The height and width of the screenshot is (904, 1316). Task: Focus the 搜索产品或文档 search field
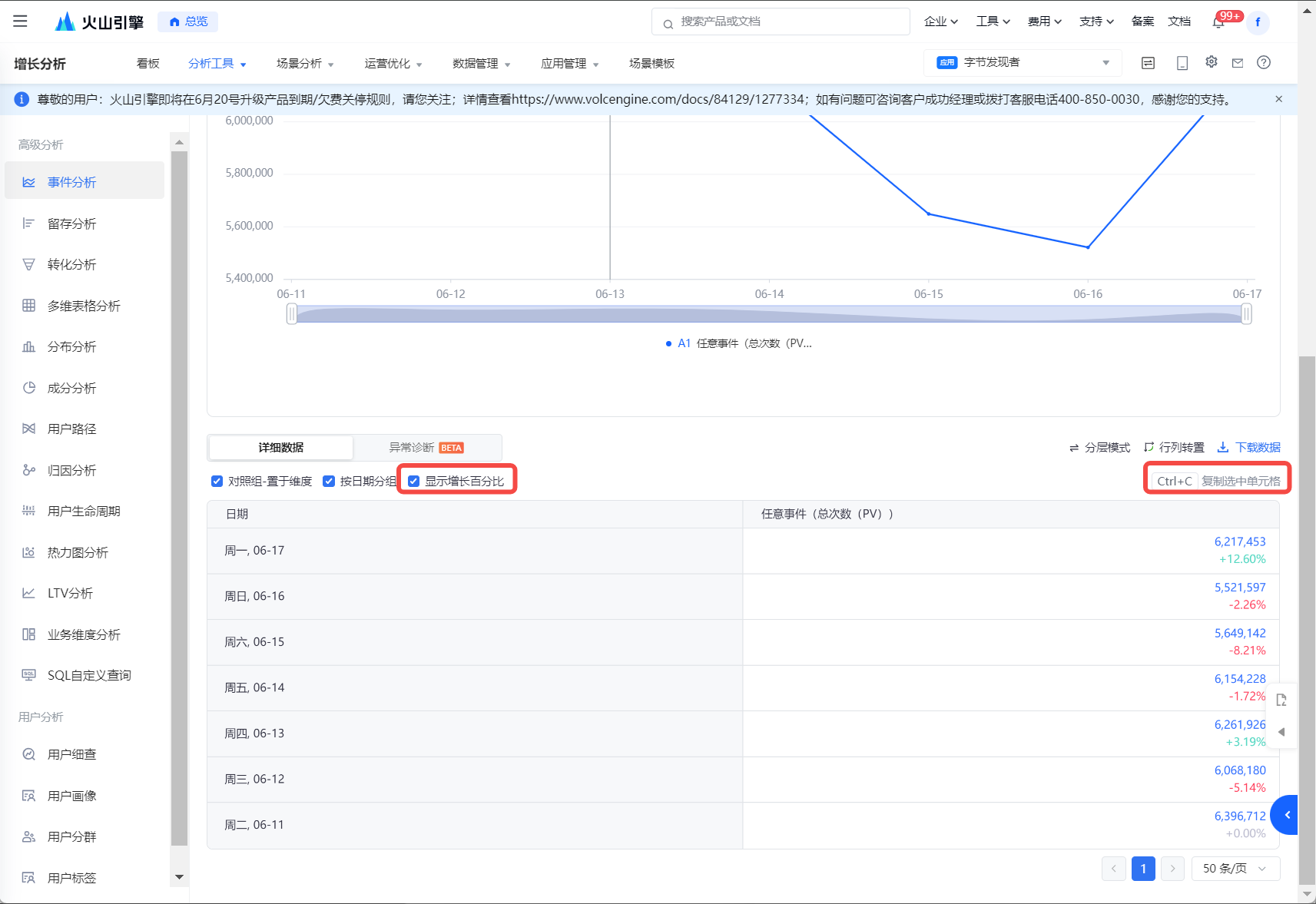pos(781,22)
